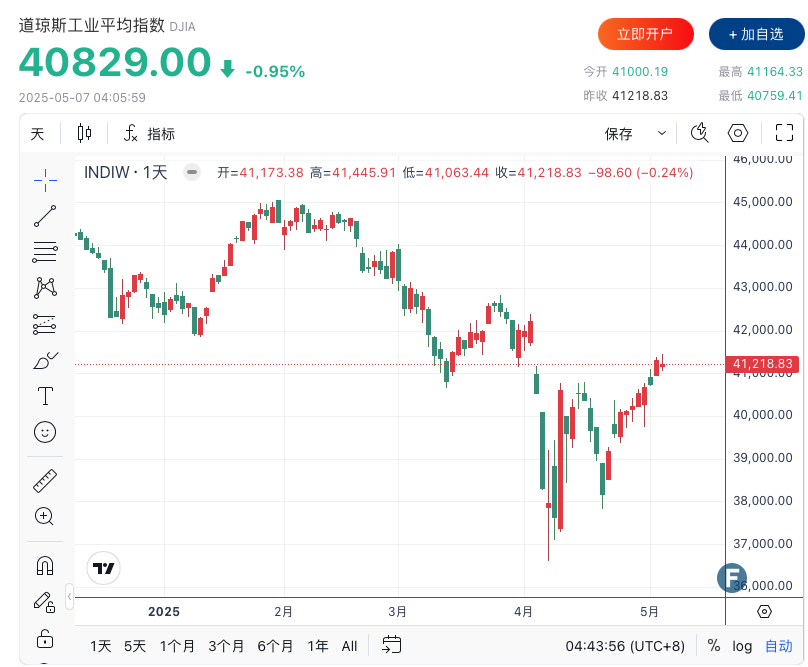Toggle magnet mode for drawings
This screenshot has height=667, width=808.
[x=45, y=566]
